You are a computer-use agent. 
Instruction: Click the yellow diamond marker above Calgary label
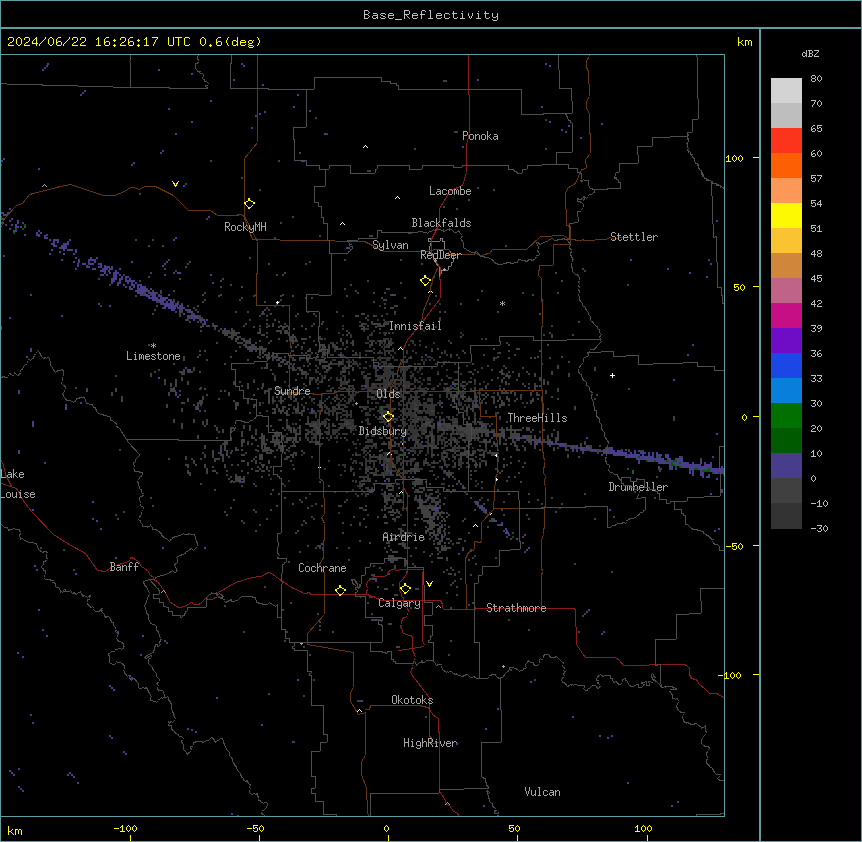pos(405,589)
